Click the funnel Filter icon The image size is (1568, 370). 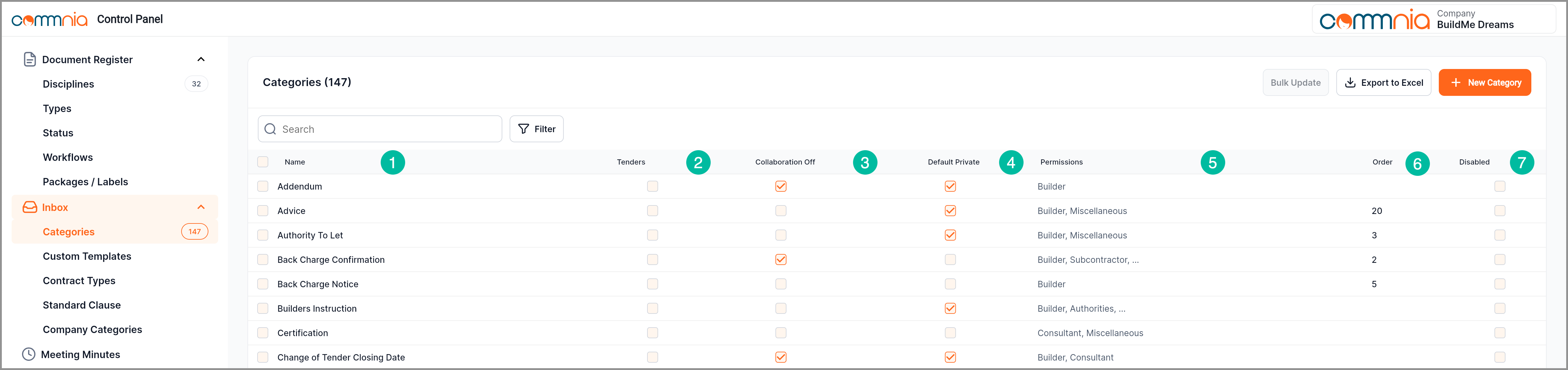(523, 129)
